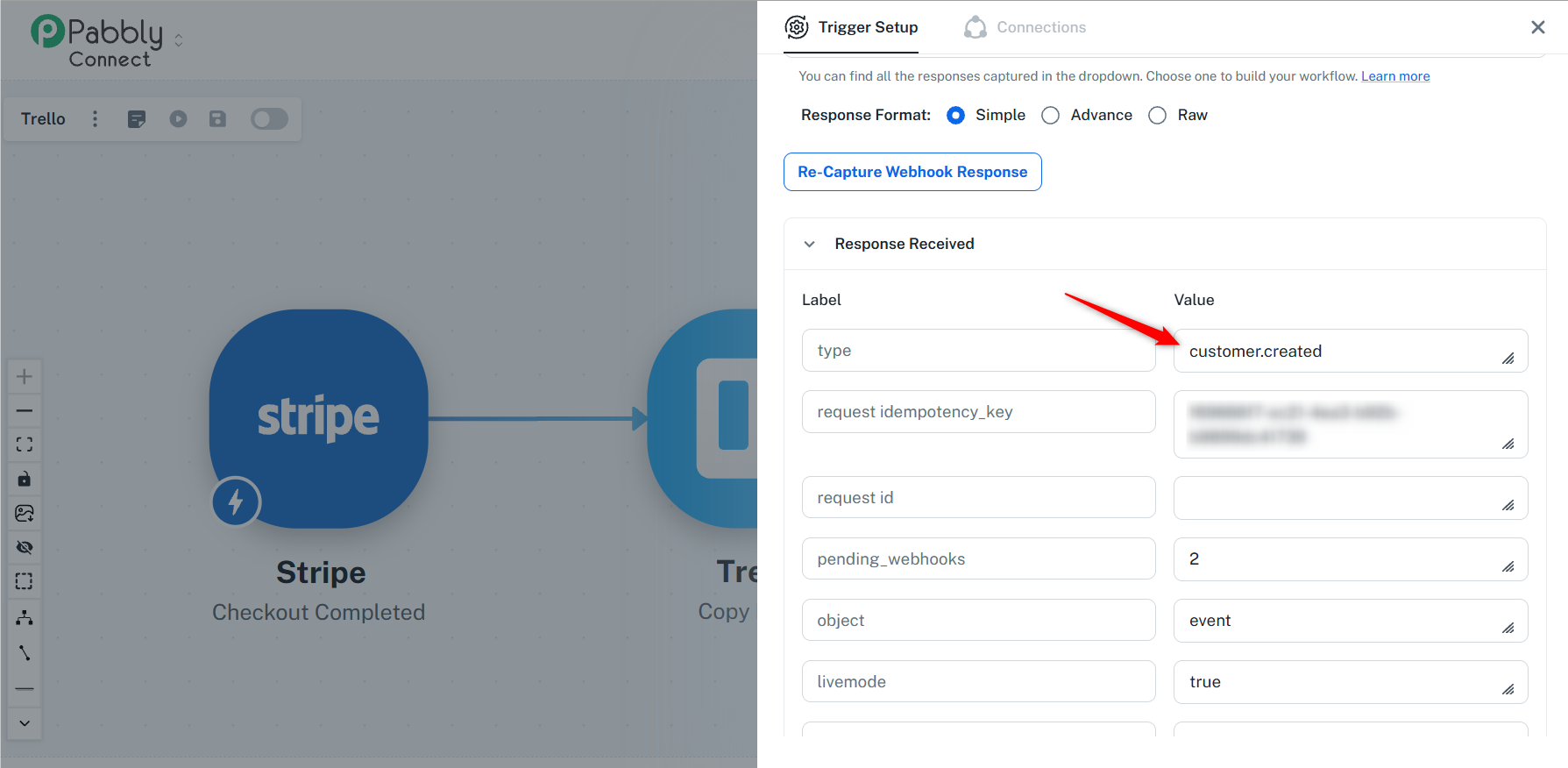The height and width of the screenshot is (768, 1568).
Task: Click the hierarchy auto-layout icon
Action: point(25,618)
